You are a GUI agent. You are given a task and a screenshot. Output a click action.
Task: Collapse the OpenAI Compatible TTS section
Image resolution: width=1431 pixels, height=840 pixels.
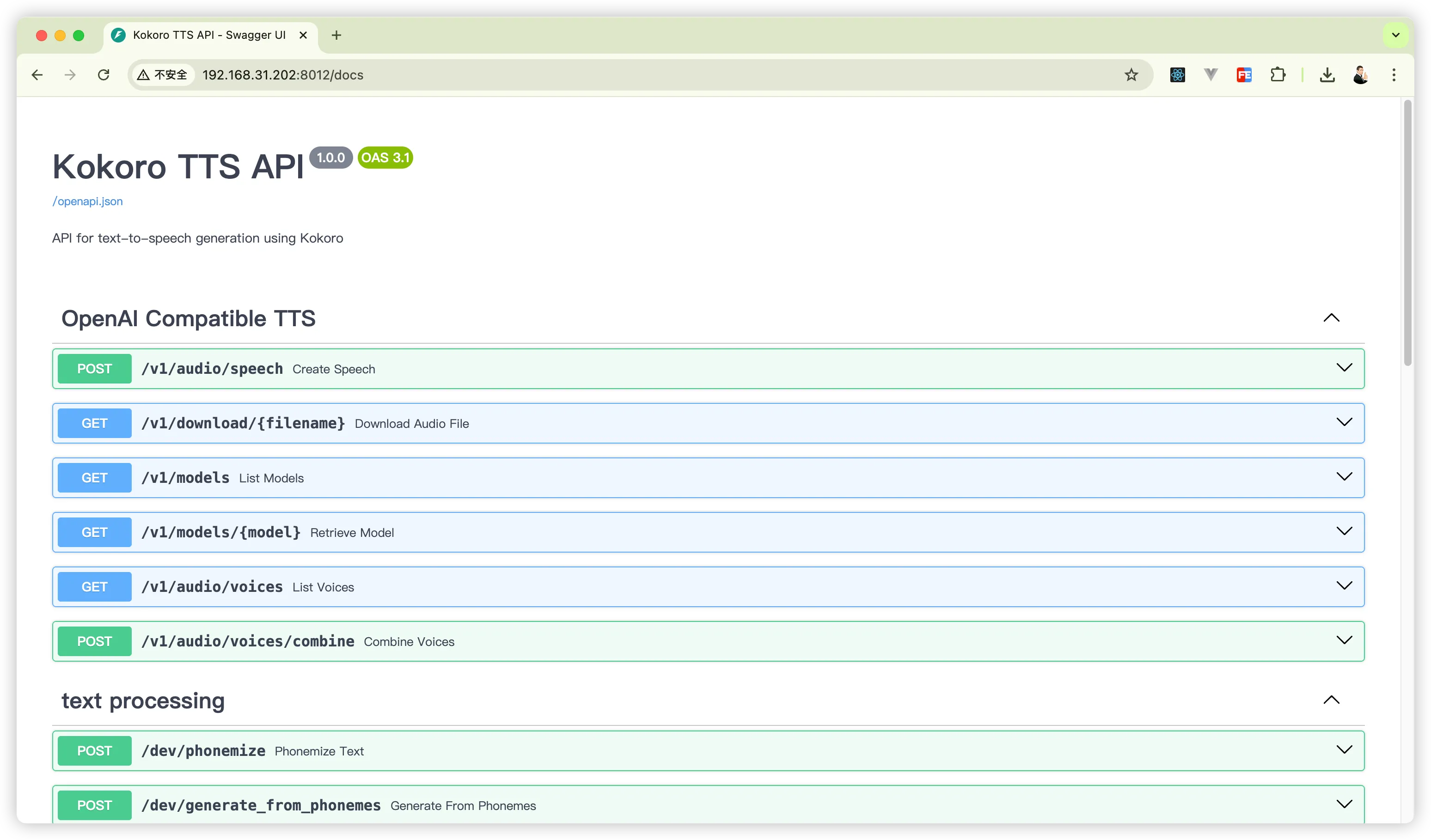tap(1332, 318)
